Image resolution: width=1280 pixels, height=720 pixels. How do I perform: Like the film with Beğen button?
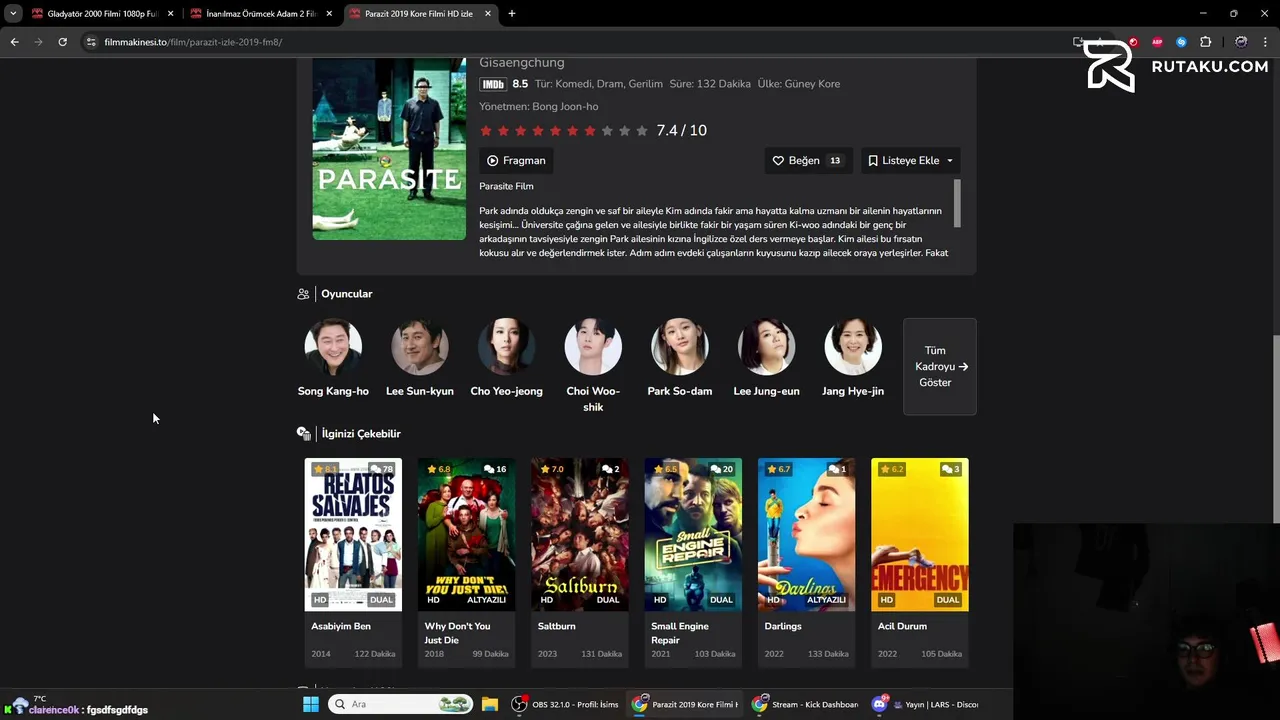pos(809,160)
